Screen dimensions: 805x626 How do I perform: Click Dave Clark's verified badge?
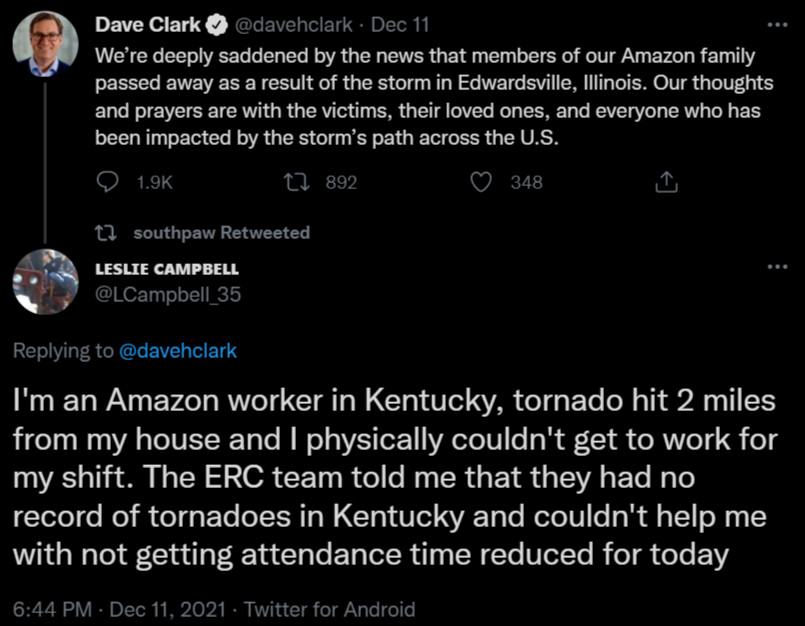click(214, 24)
